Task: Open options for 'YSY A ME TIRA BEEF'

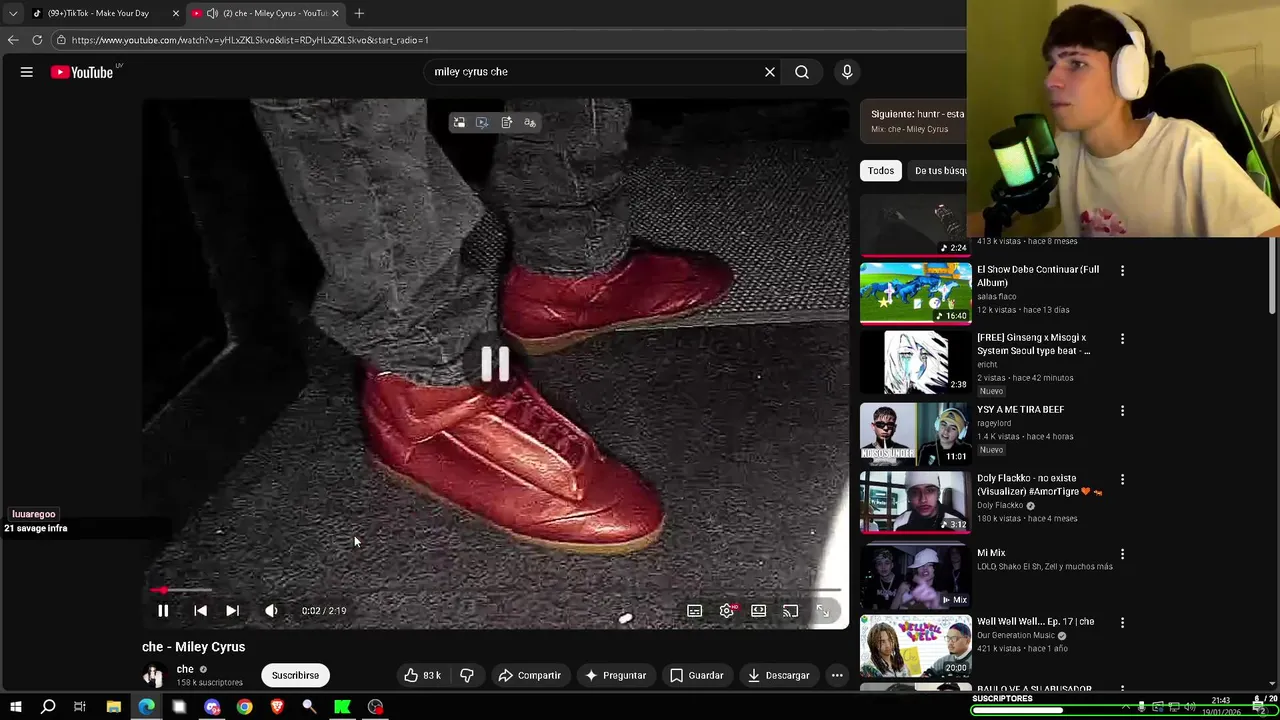Action: coord(1122,411)
